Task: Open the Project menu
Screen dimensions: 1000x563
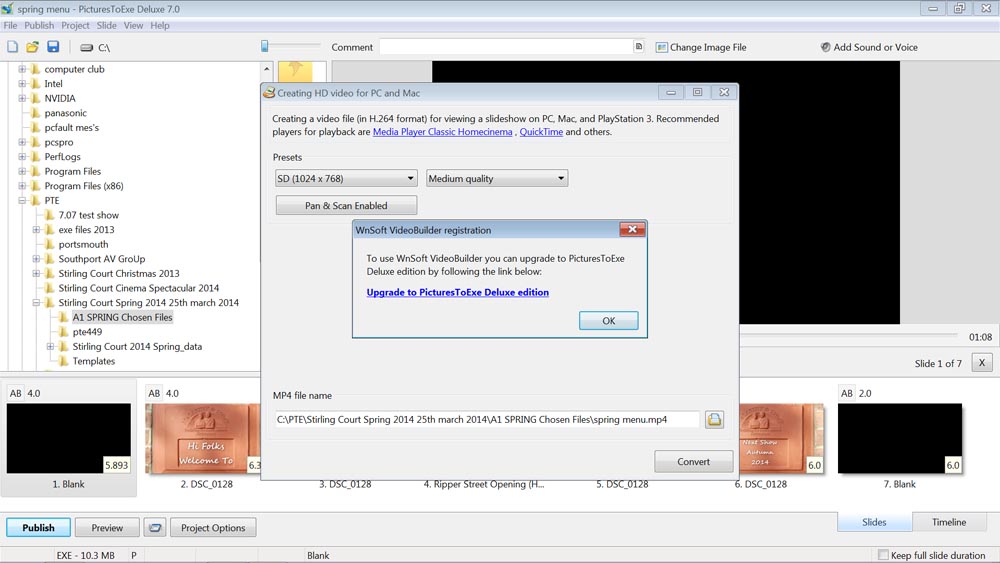Action: tap(75, 26)
